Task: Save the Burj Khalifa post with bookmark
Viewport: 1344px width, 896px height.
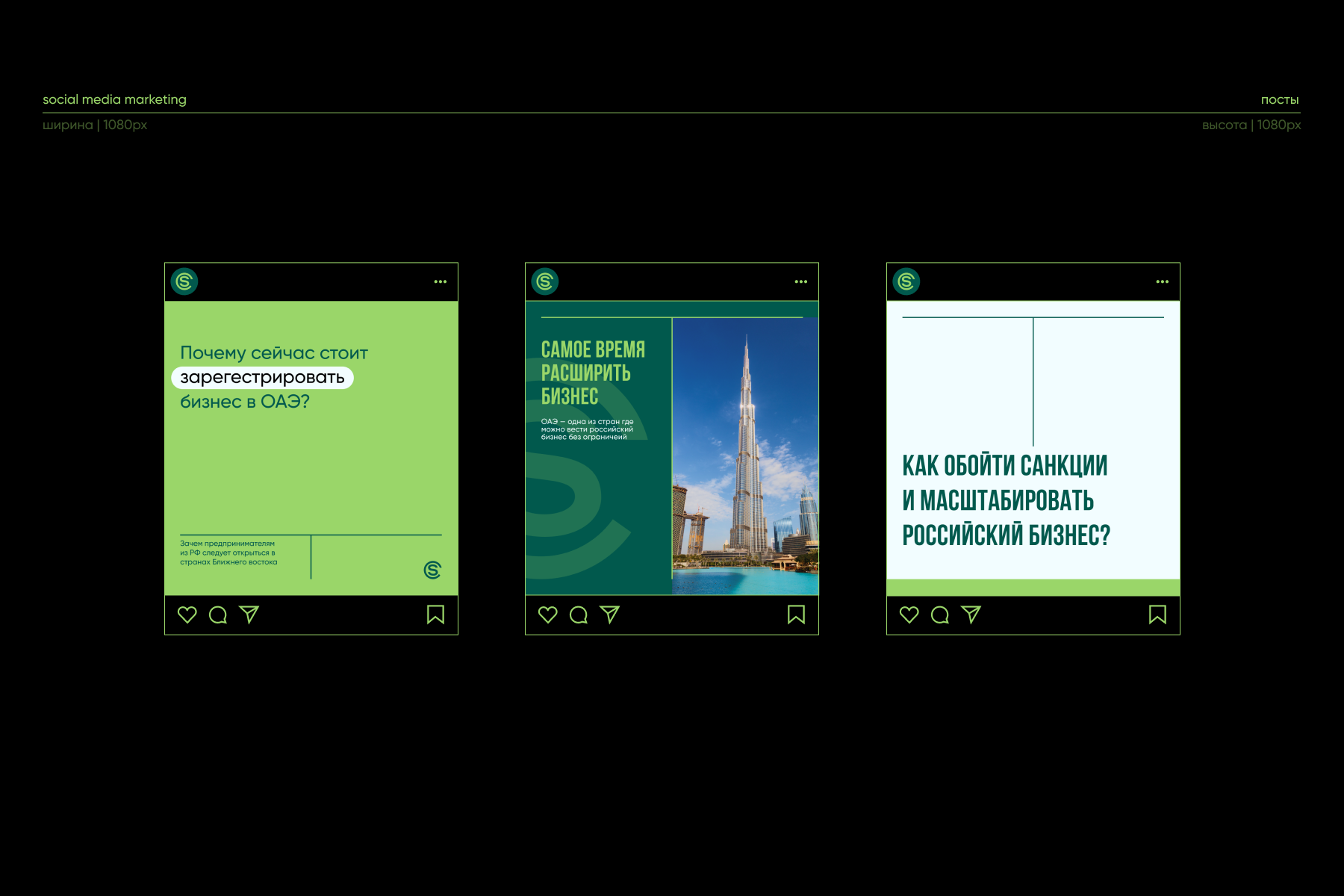Action: coord(796,615)
